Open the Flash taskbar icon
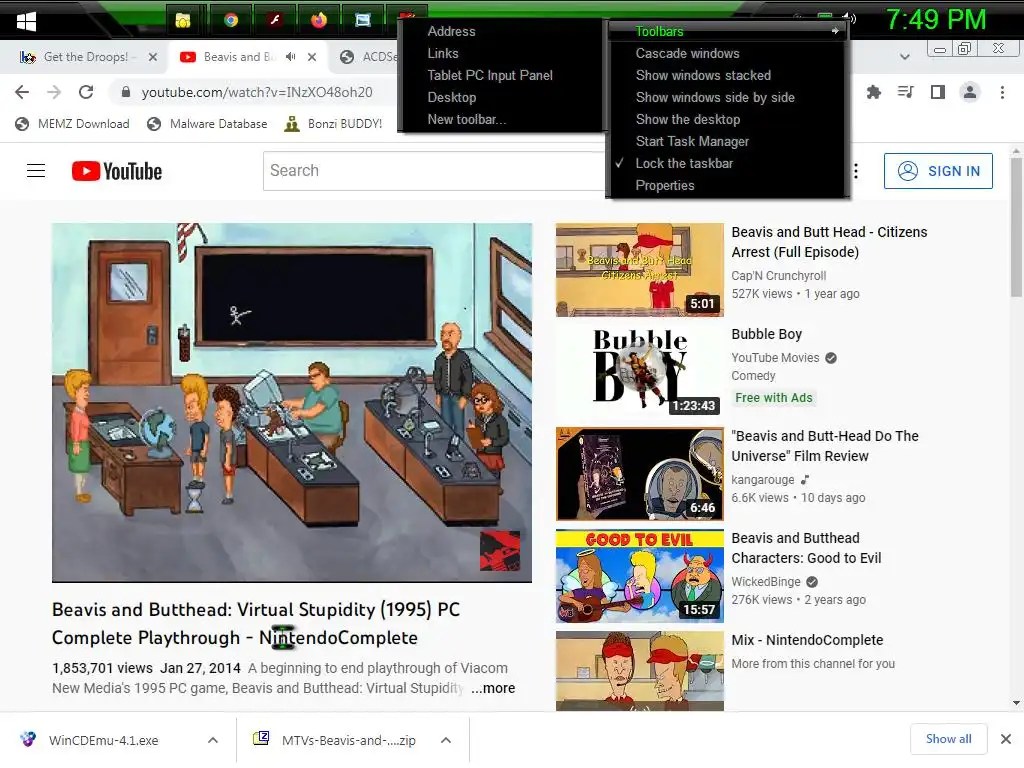1024x768 pixels. [x=275, y=20]
